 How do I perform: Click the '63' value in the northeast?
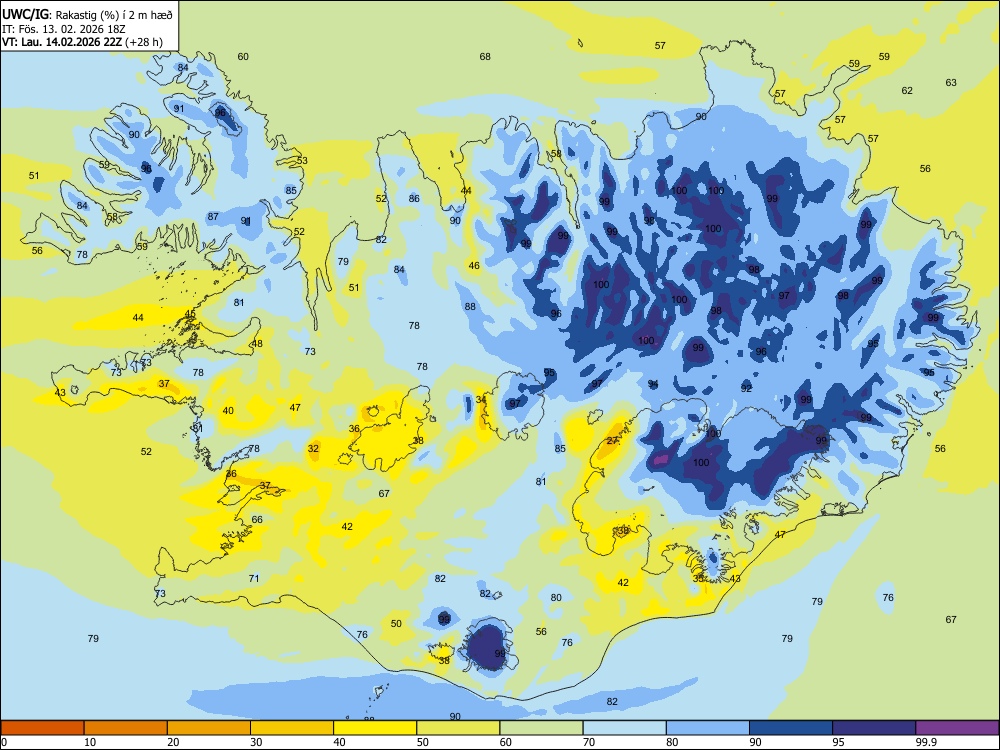click(951, 82)
